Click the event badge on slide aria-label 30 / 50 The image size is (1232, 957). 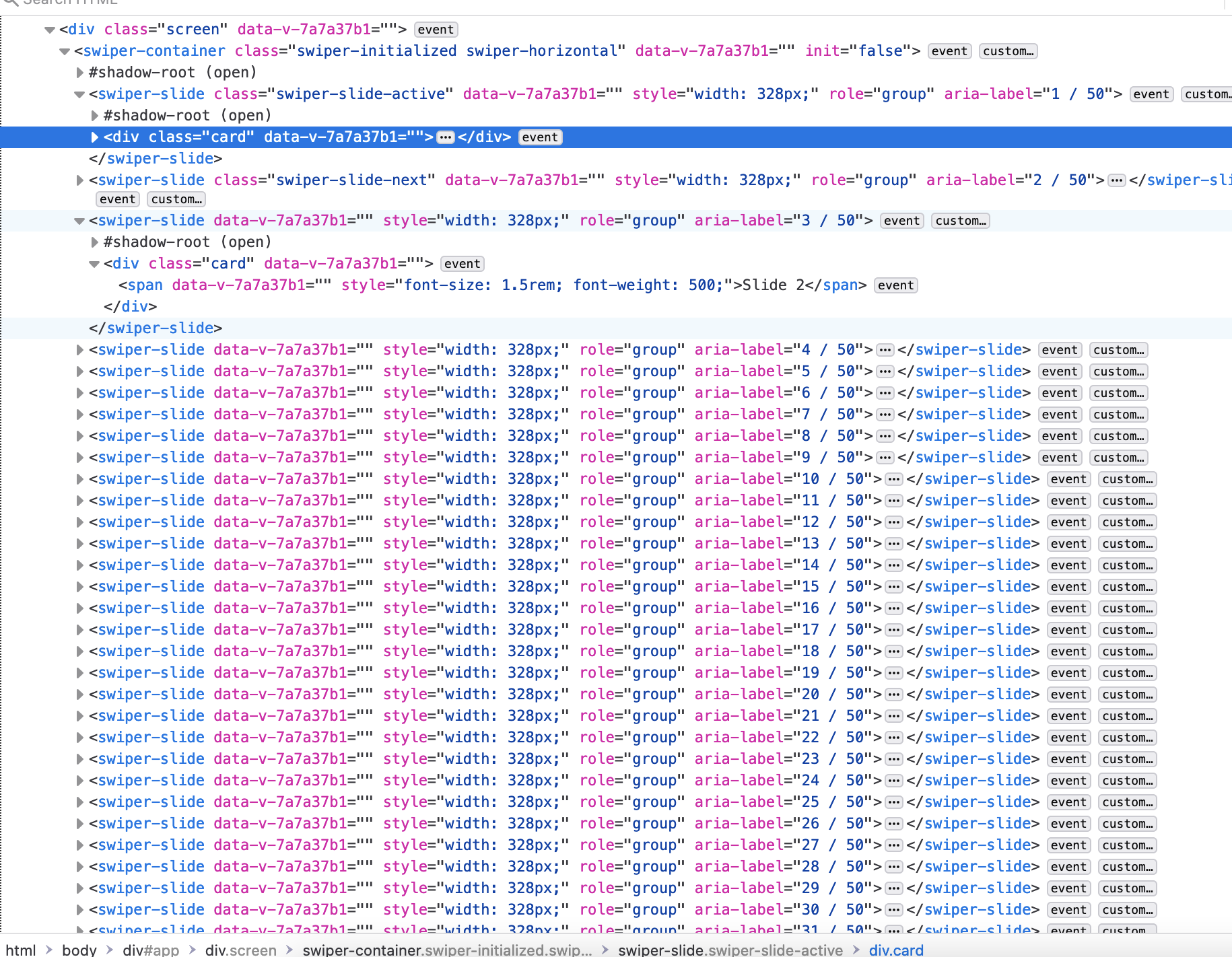point(1068,909)
